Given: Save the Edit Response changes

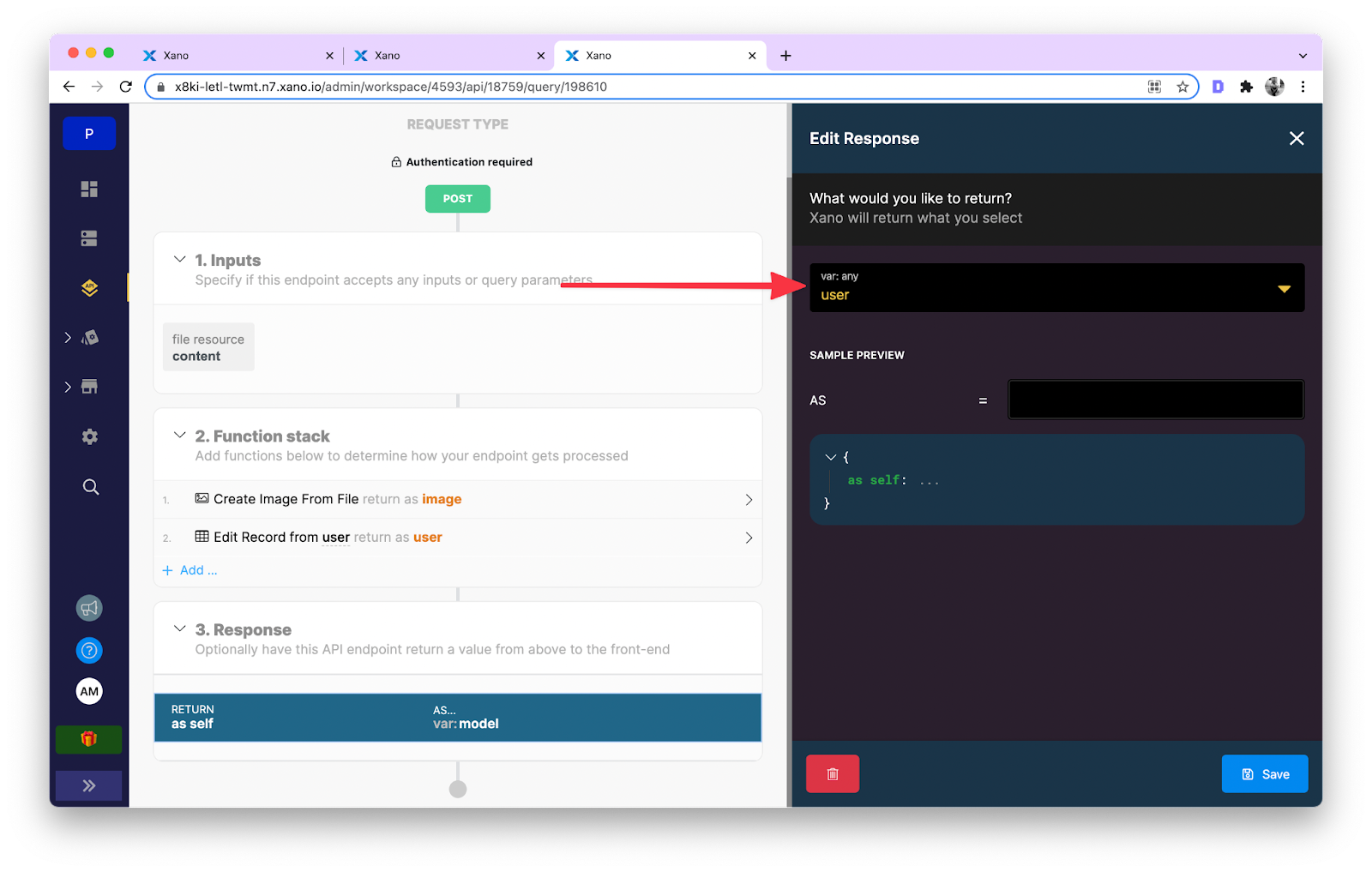Looking at the screenshot, I should pos(1264,773).
